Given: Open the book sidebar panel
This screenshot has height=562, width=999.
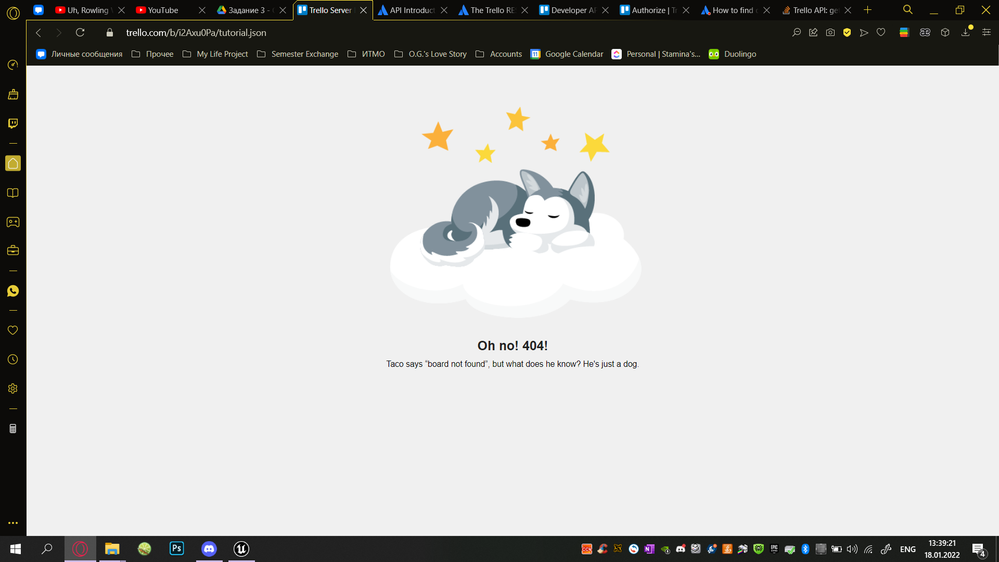Looking at the screenshot, I should point(13,192).
